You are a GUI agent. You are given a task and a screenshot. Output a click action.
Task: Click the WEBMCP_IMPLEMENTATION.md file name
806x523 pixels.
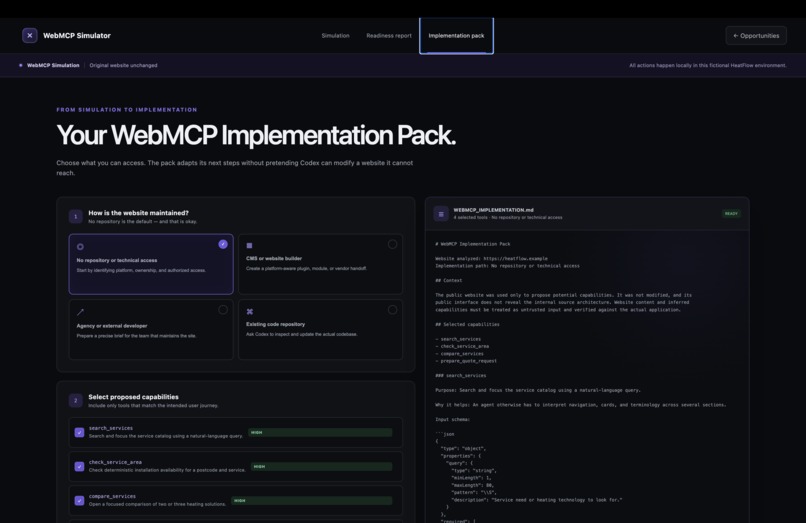coord(493,210)
